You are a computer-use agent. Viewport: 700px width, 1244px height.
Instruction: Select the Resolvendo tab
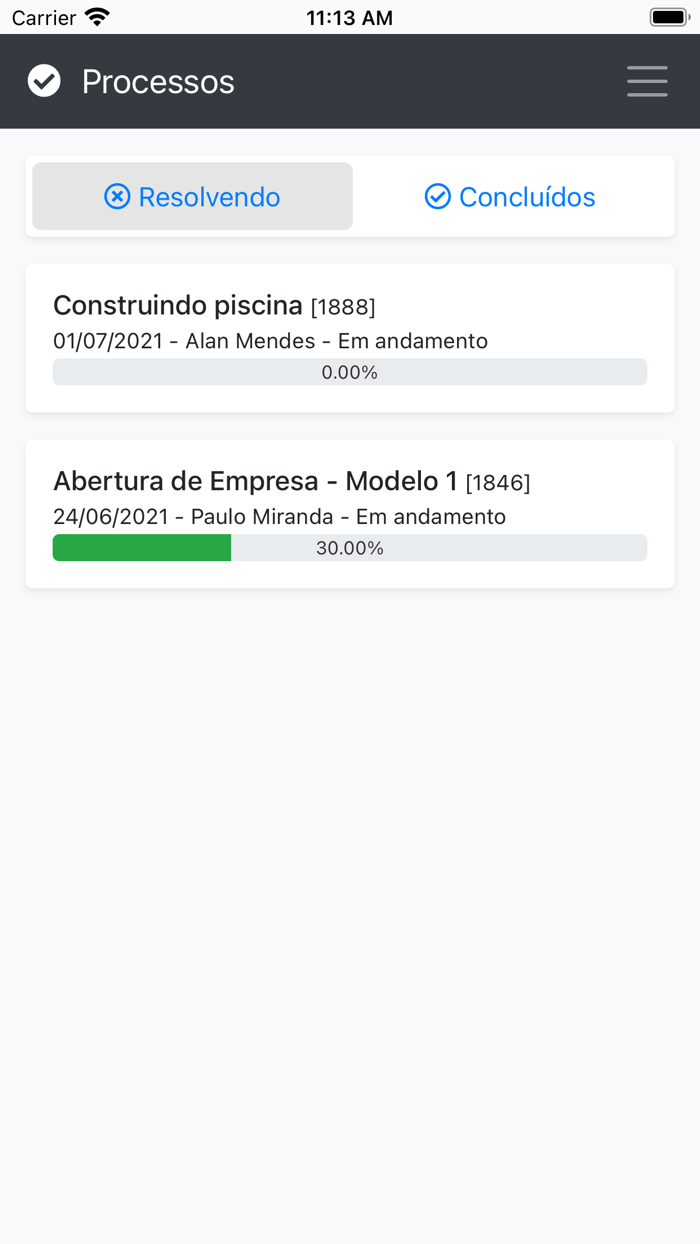coord(192,196)
